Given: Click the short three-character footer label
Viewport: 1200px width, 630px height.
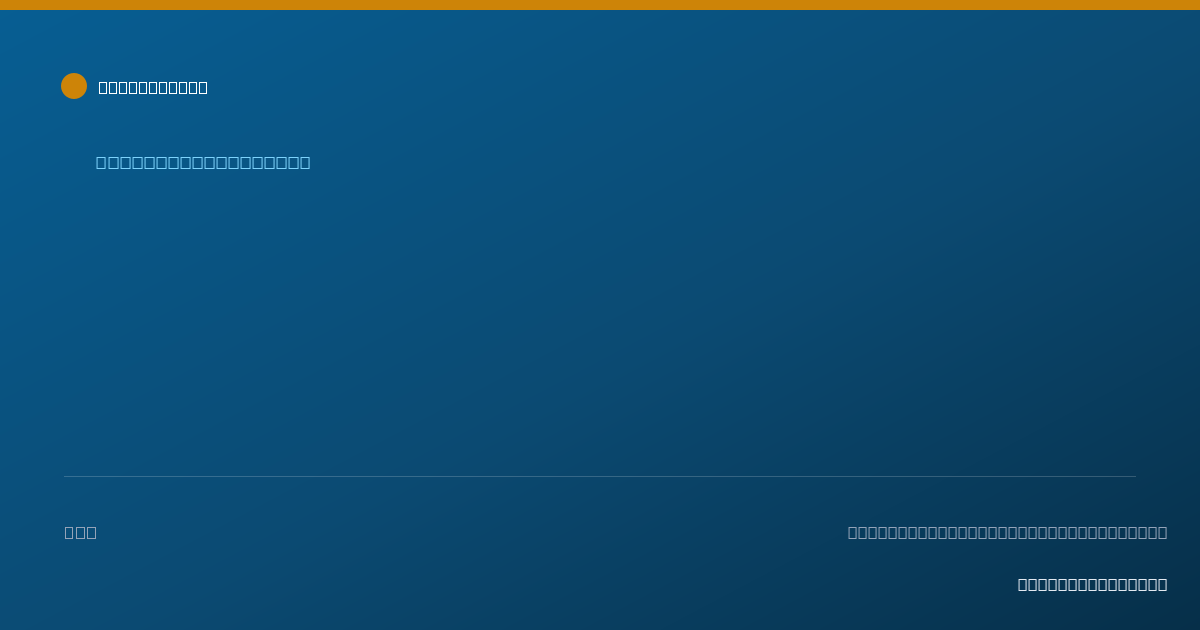Looking at the screenshot, I should (x=81, y=532).
